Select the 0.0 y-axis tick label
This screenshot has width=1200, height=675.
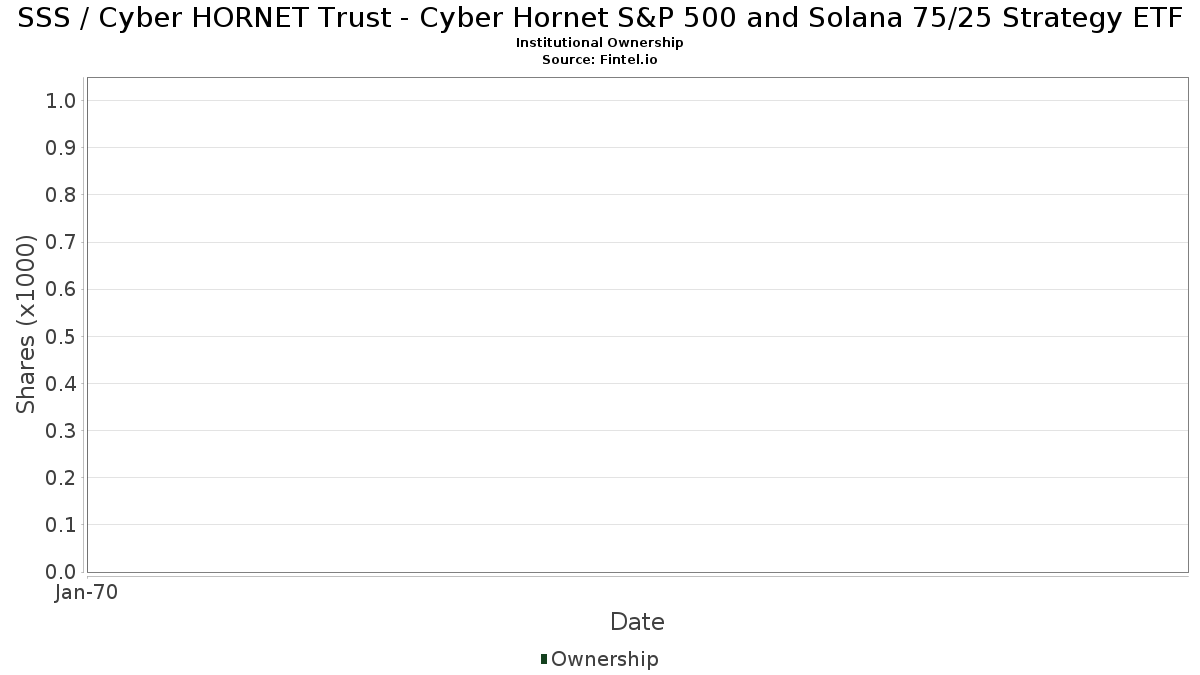[x=62, y=572]
